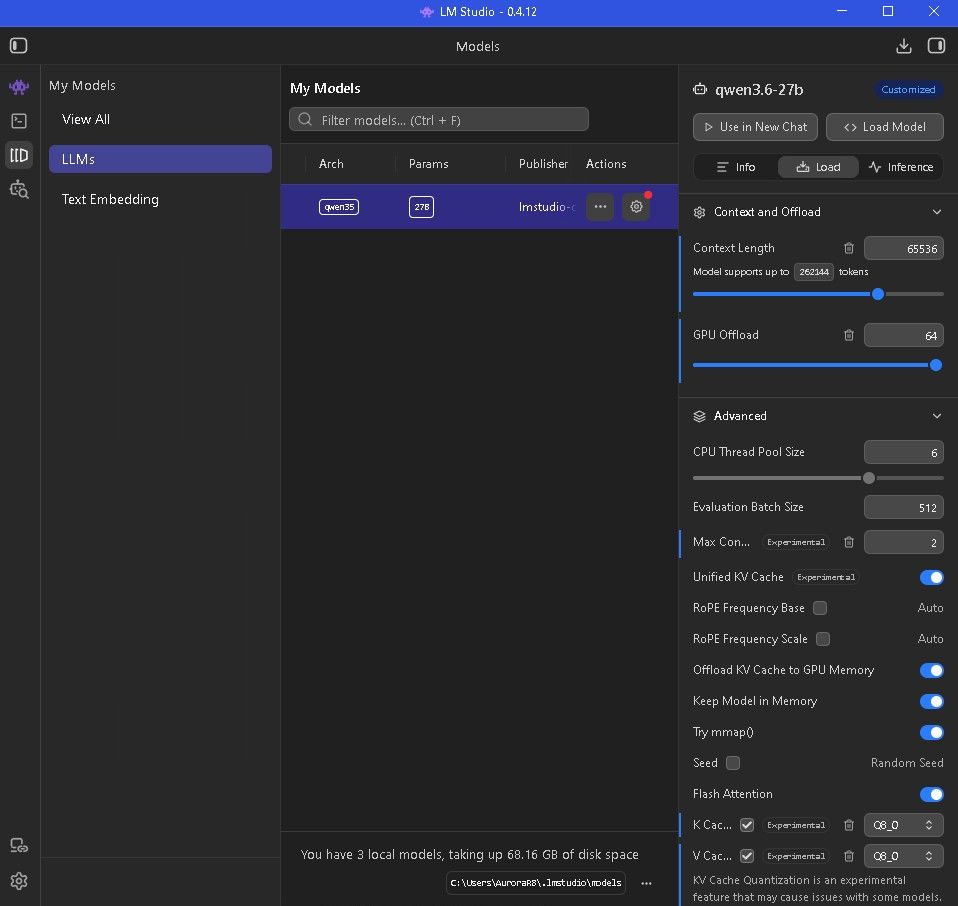Reset V Cache quantization with trash icon
This screenshot has height=906, width=958.
pyautogui.click(x=849, y=856)
